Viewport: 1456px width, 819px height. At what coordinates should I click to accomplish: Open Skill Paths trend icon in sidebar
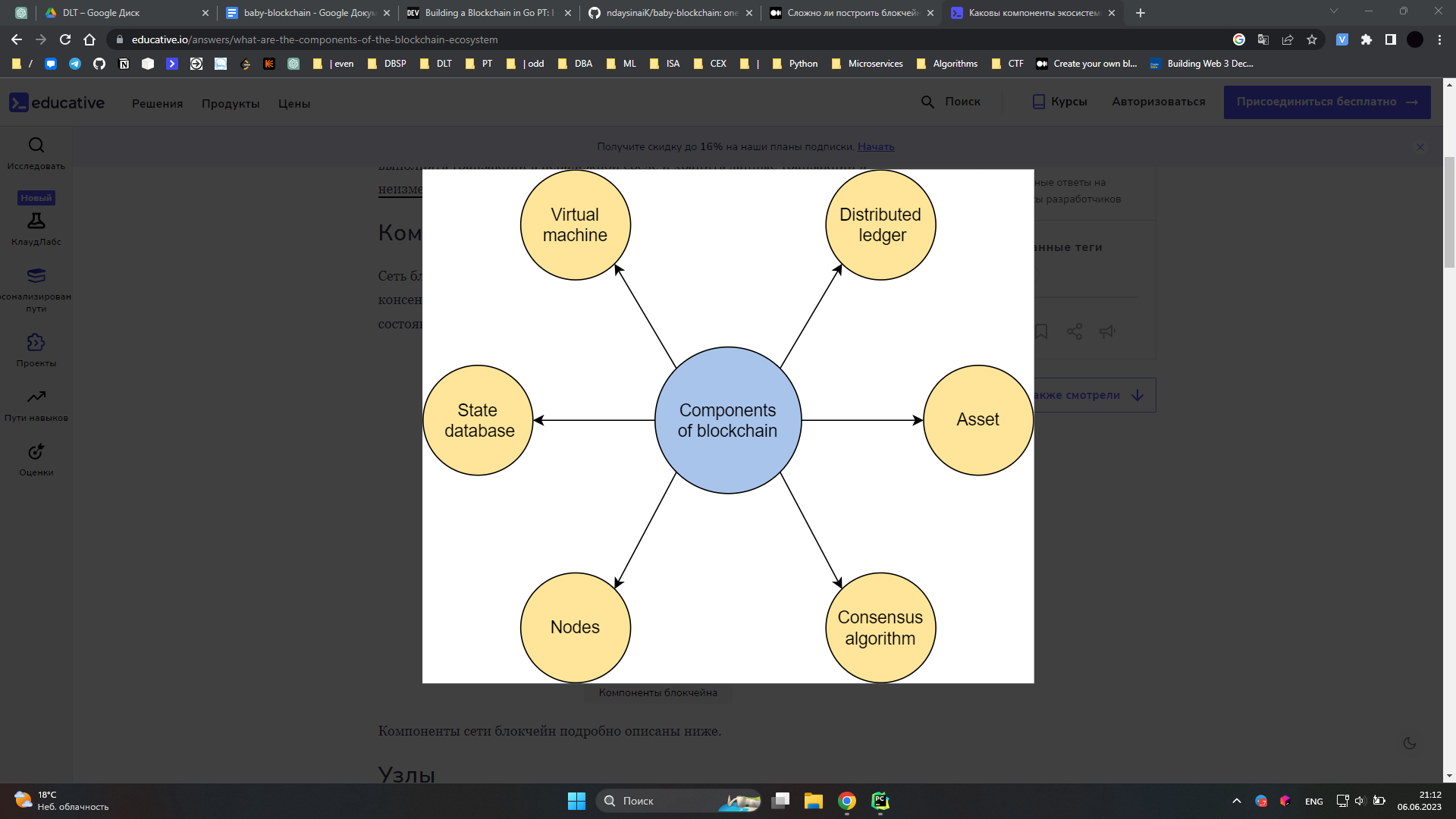36,397
